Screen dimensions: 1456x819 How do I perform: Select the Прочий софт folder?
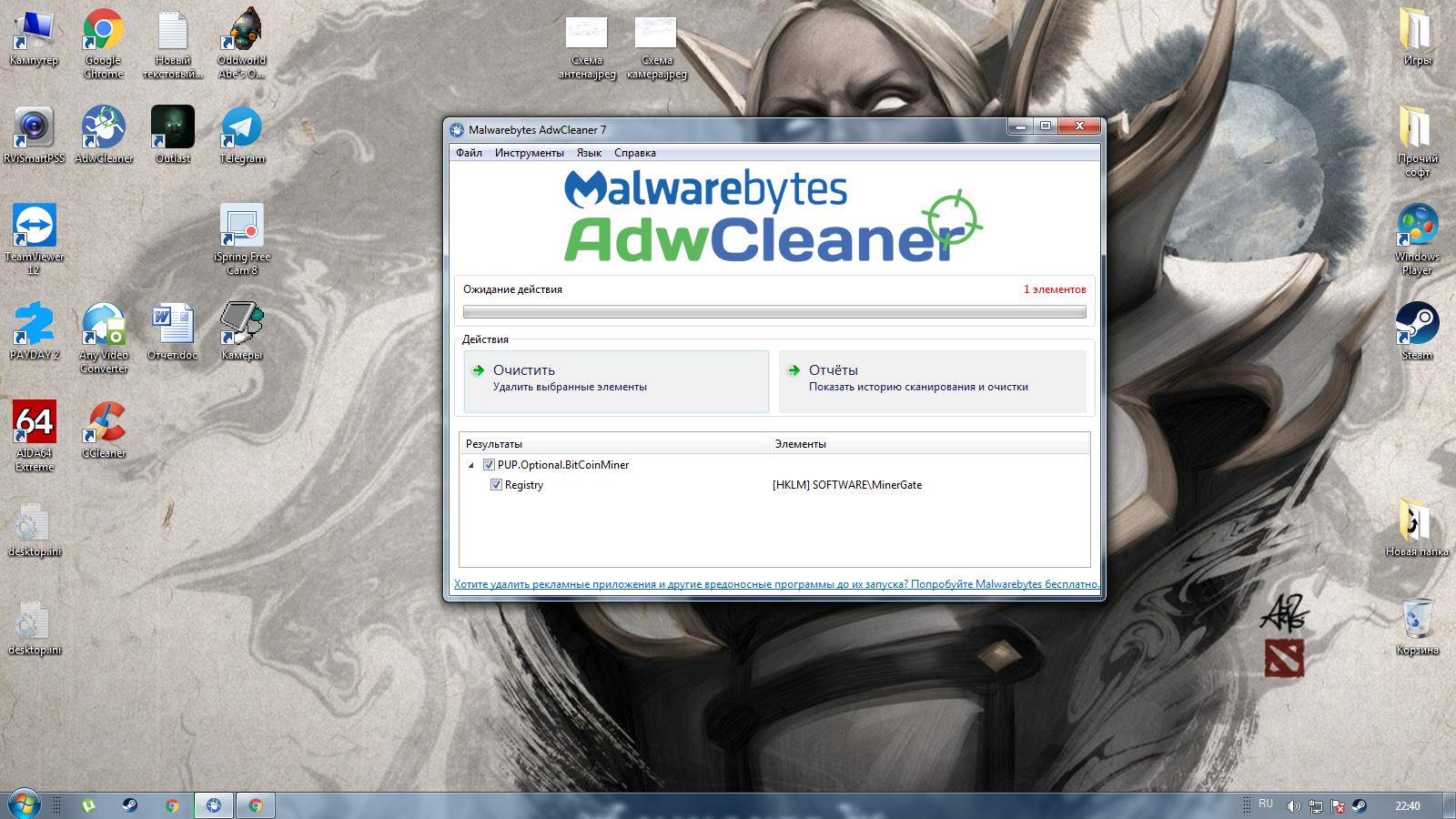[x=1417, y=141]
